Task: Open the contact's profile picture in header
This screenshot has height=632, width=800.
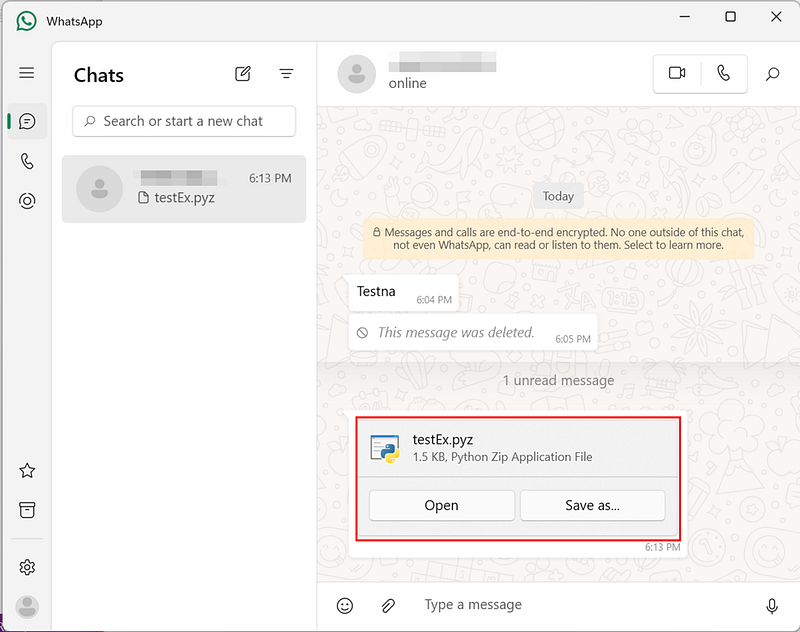Action: 357,74
